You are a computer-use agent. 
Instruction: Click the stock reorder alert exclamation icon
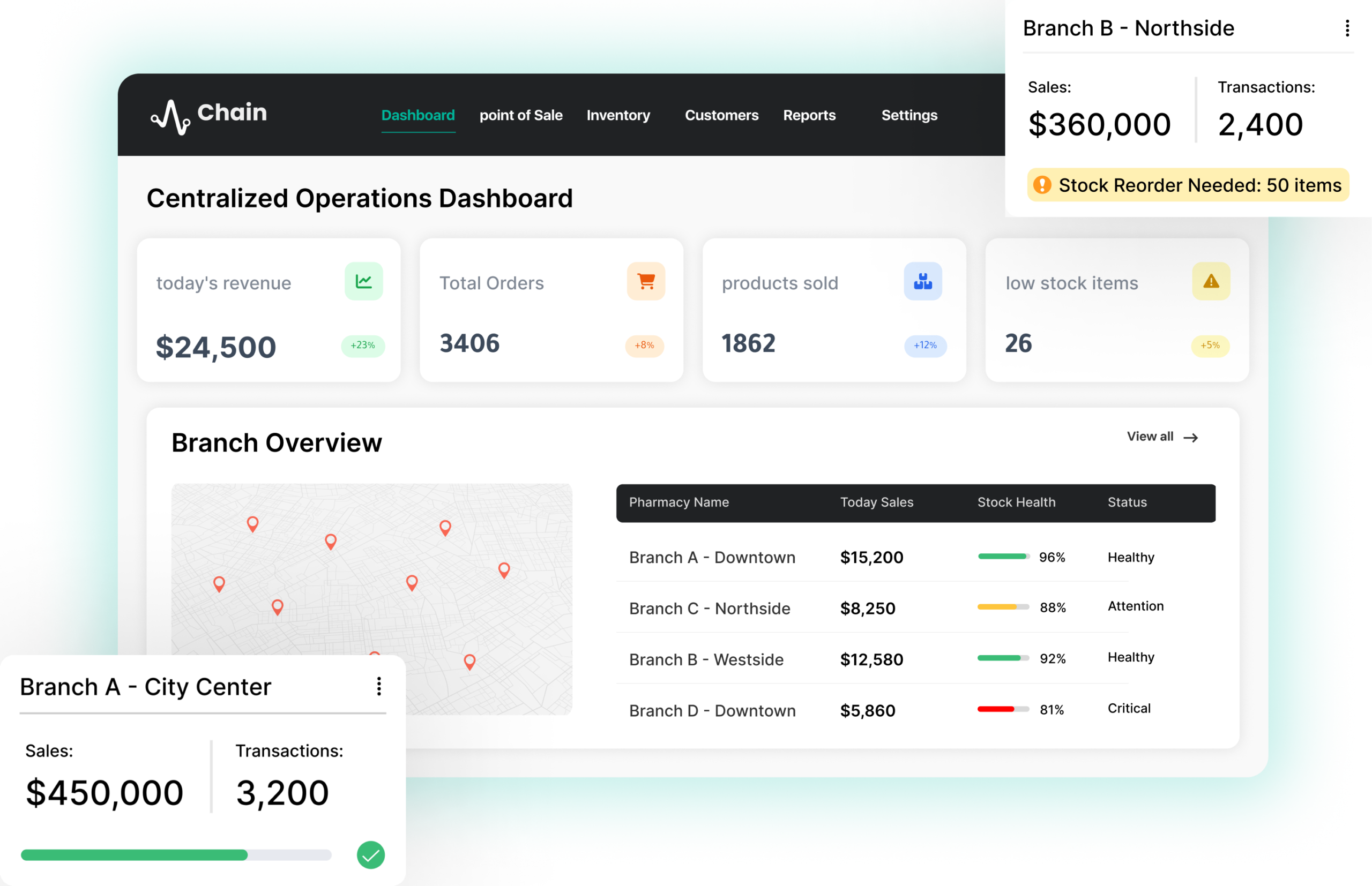[x=1042, y=185]
